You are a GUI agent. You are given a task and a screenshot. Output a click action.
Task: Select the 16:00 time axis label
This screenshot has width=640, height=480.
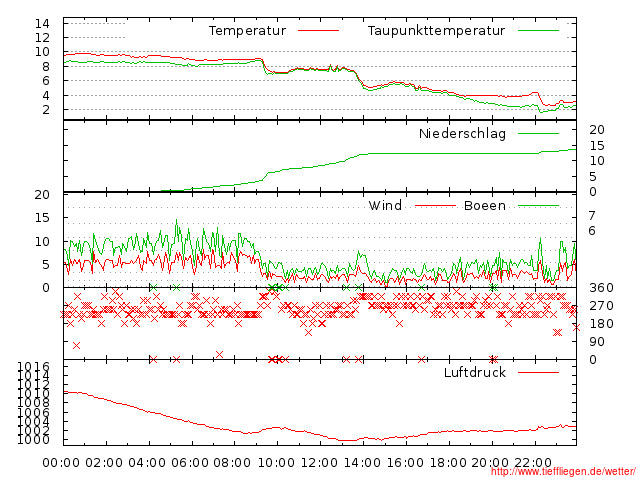[x=405, y=463]
